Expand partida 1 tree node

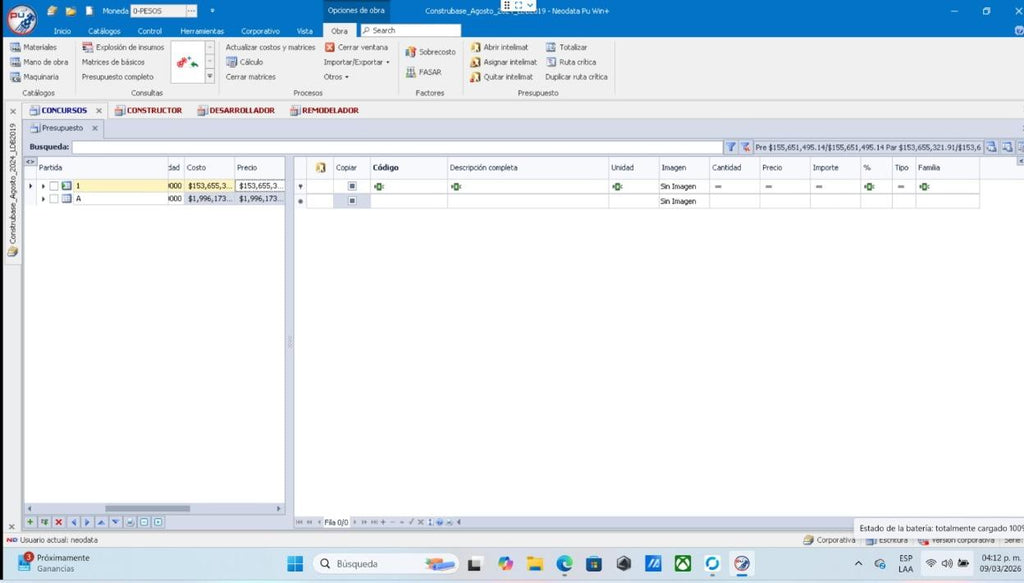click(x=43, y=186)
